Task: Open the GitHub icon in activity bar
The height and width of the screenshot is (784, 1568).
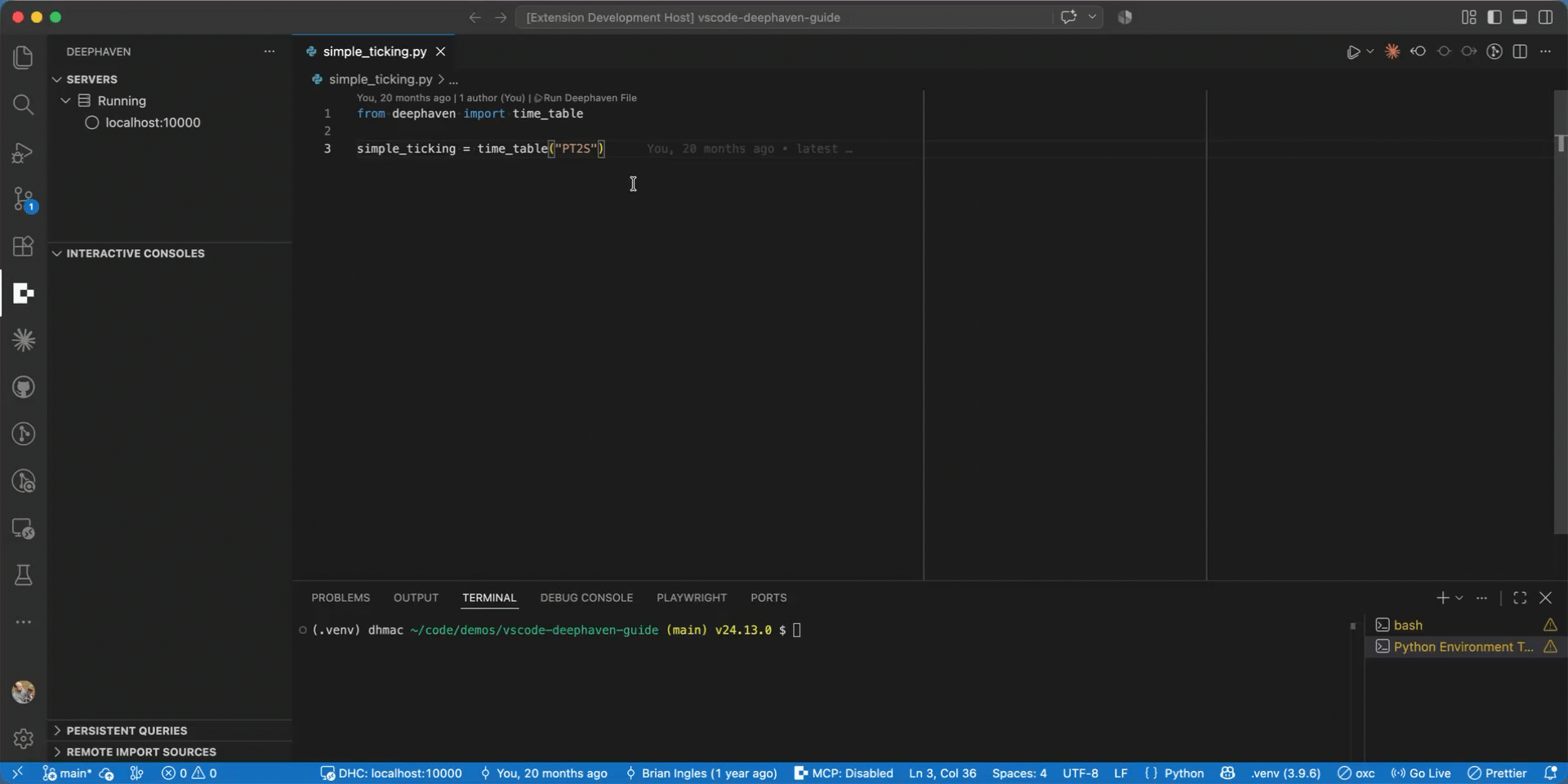Action: click(x=23, y=387)
